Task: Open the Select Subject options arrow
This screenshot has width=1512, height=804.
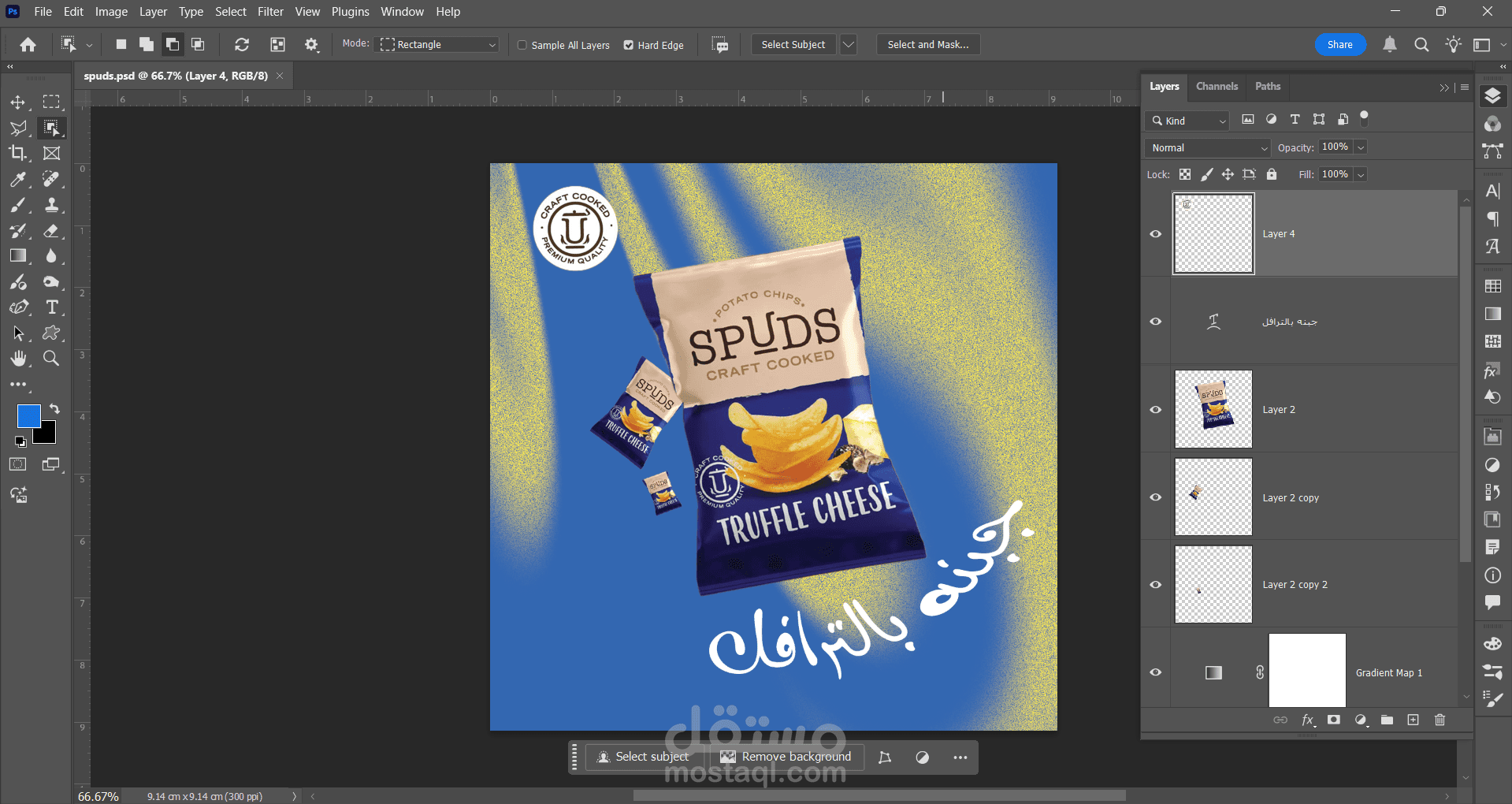Action: point(849,45)
